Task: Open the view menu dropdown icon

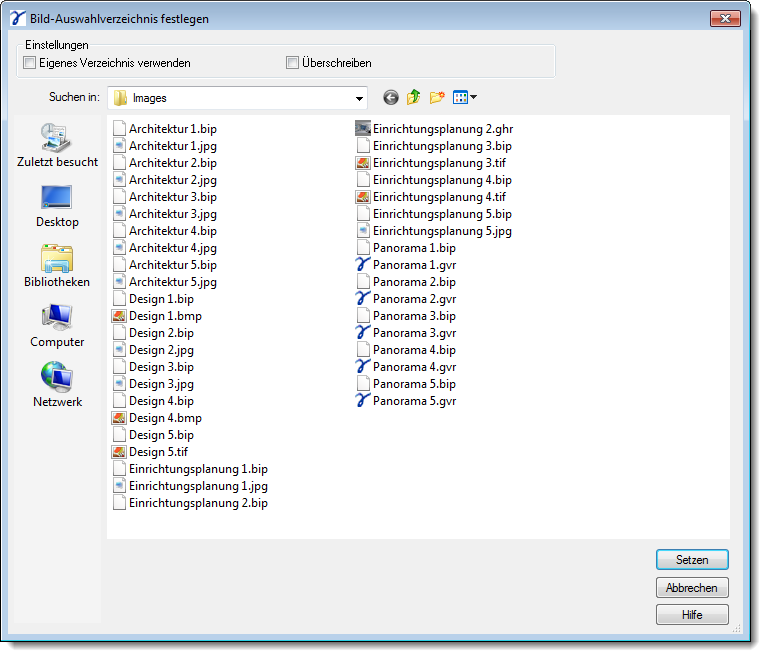Action: click(465, 97)
